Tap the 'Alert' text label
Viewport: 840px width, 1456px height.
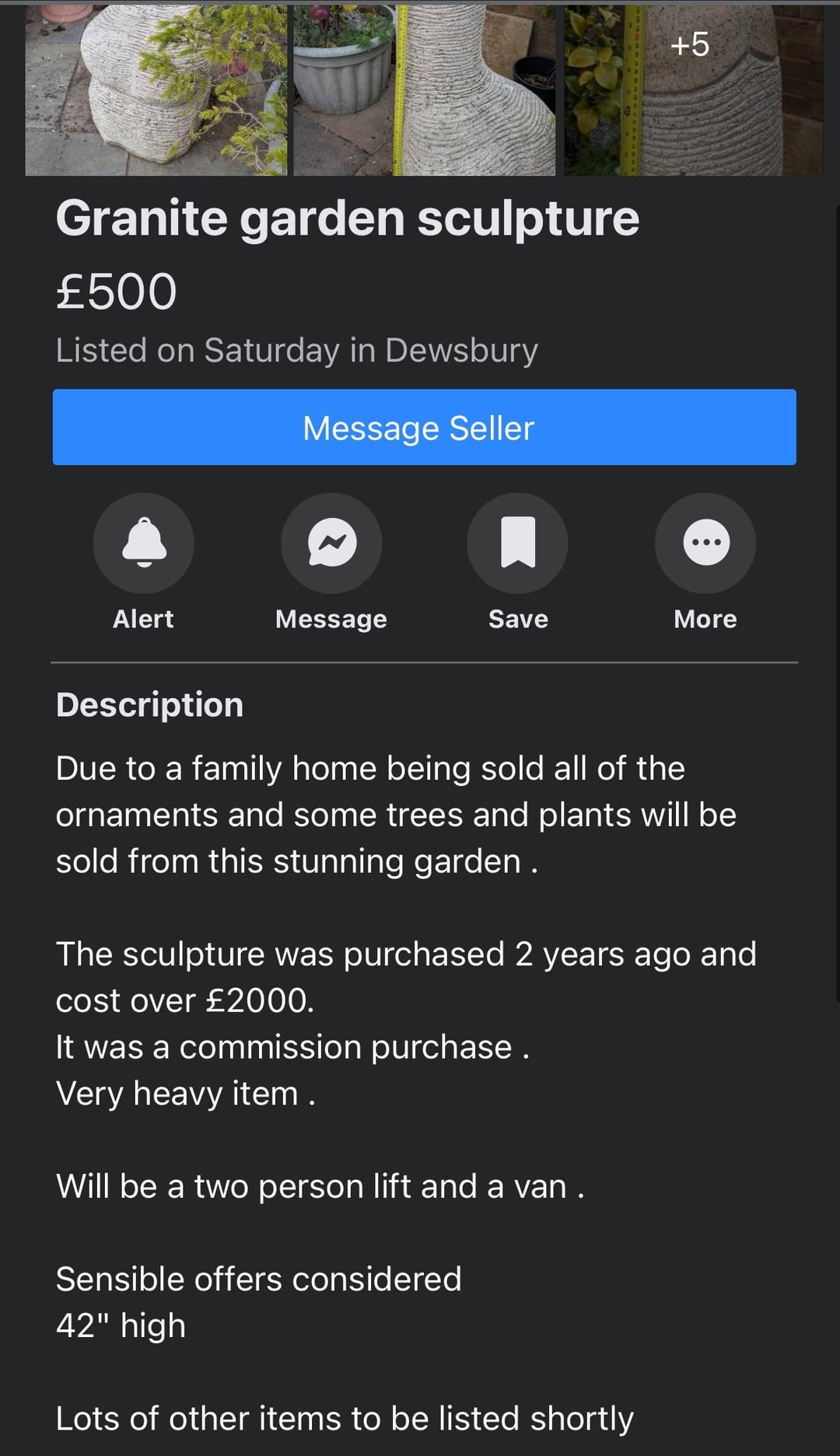[144, 619]
